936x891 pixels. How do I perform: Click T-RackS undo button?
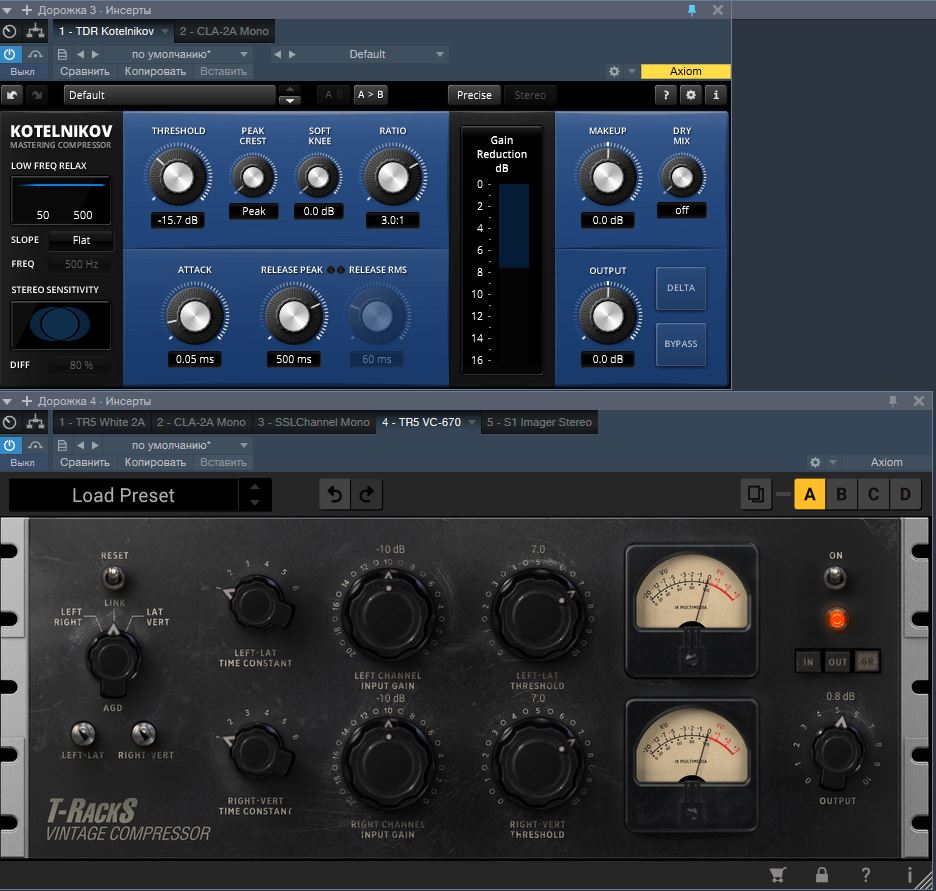[x=335, y=494]
